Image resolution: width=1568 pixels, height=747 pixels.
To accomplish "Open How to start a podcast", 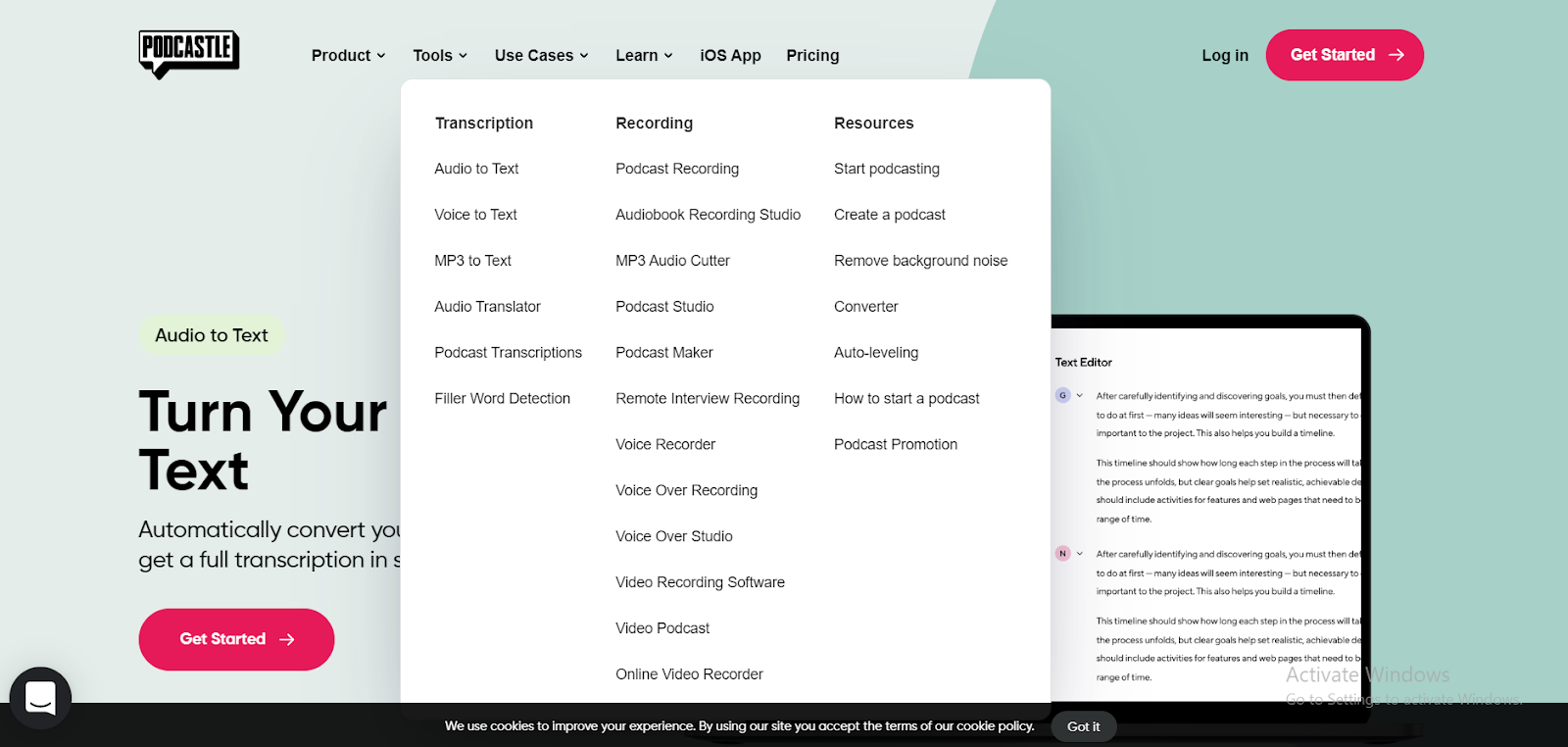I will point(906,399).
